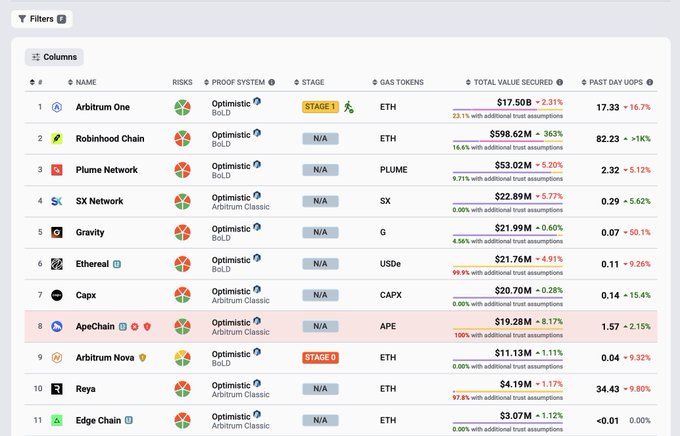The width and height of the screenshot is (680, 436).
Task: Open the Columns settings button
Action: tap(54, 57)
